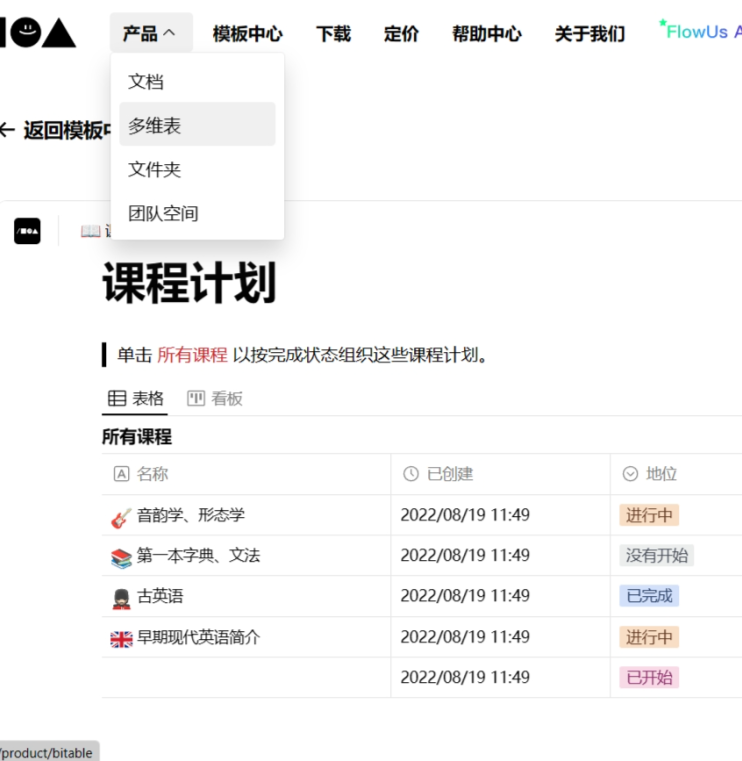Click the 已创建 column header
The image size is (742, 761).
click(500, 474)
